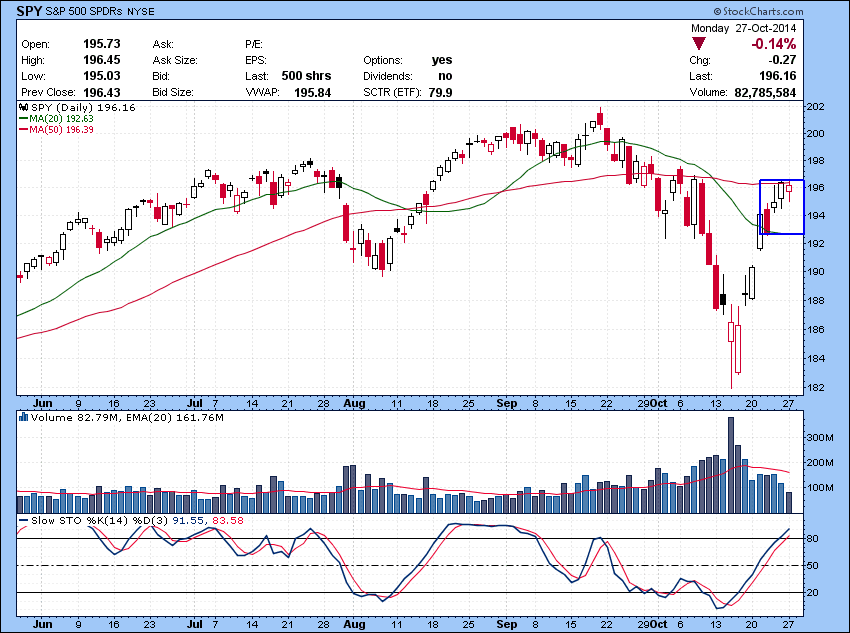Select the Open value 195.73
The image size is (850, 633).
pyautogui.click(x=101, y=44)
